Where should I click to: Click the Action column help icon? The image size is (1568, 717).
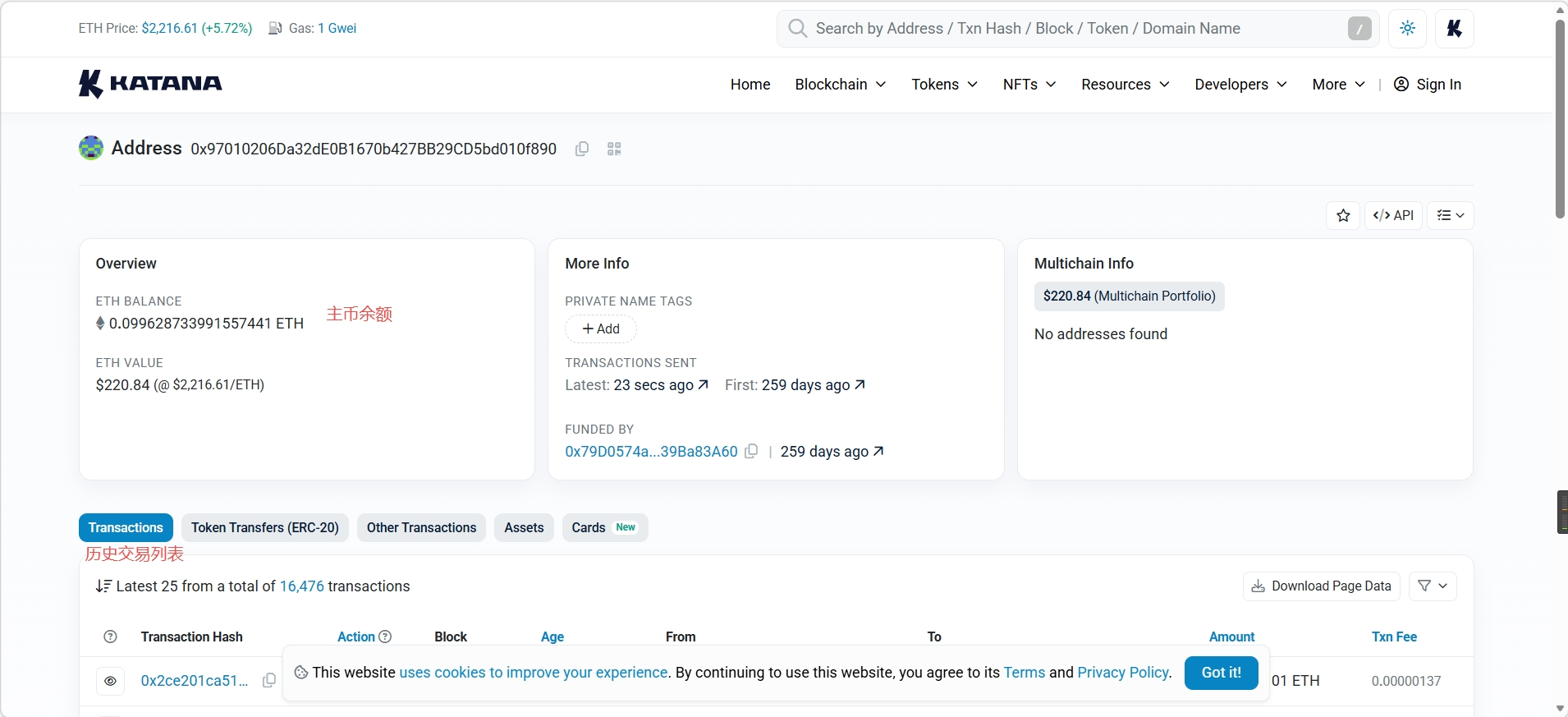pyautogui.click(x=385, y=637)
